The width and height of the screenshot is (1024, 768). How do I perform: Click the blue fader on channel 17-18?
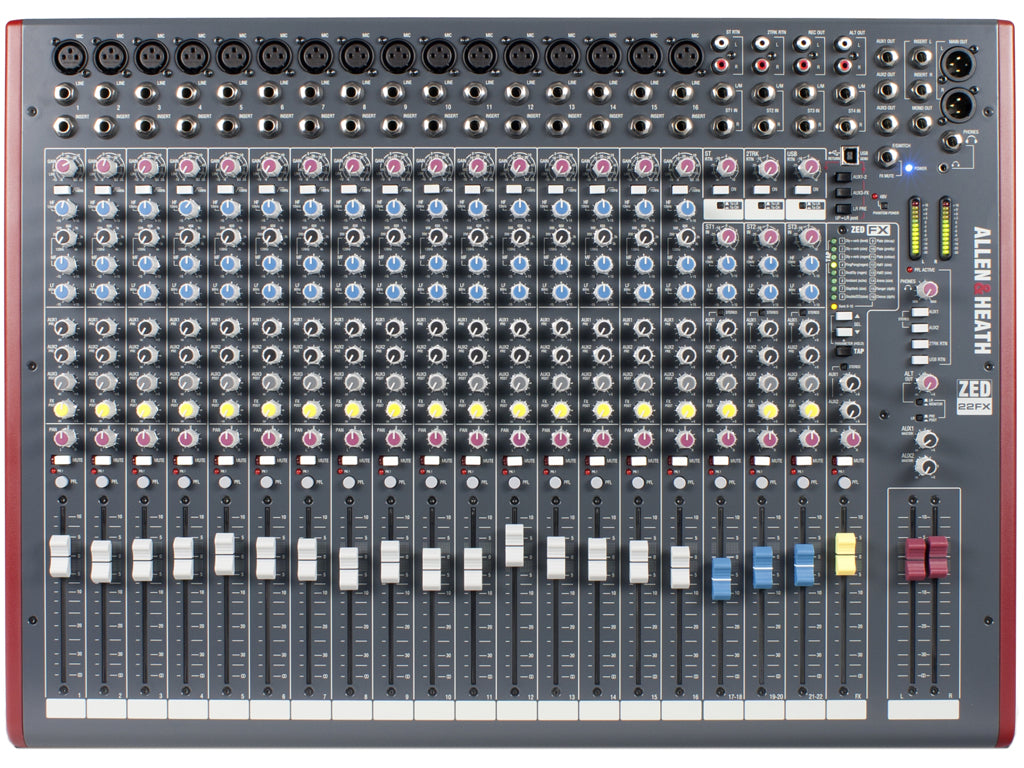pos(721,577)
